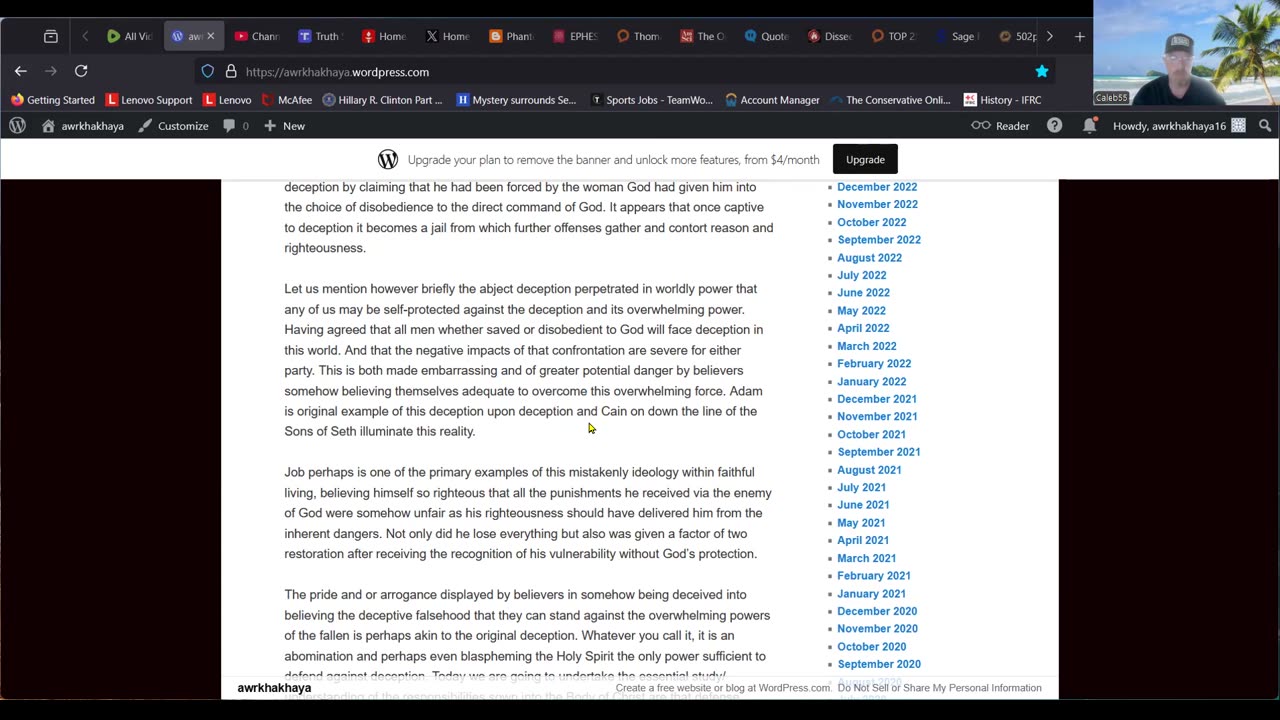
Task: Open the March 2022 archive
Action: [x=867, y=346]
